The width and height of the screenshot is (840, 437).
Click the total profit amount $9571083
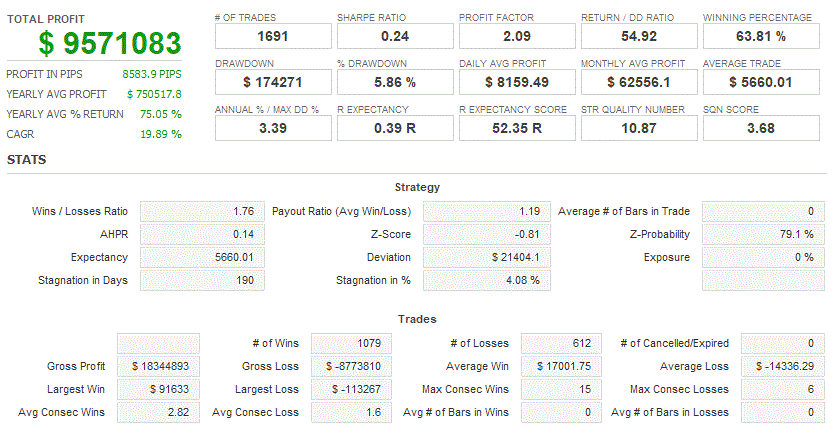tap(110, 43)
